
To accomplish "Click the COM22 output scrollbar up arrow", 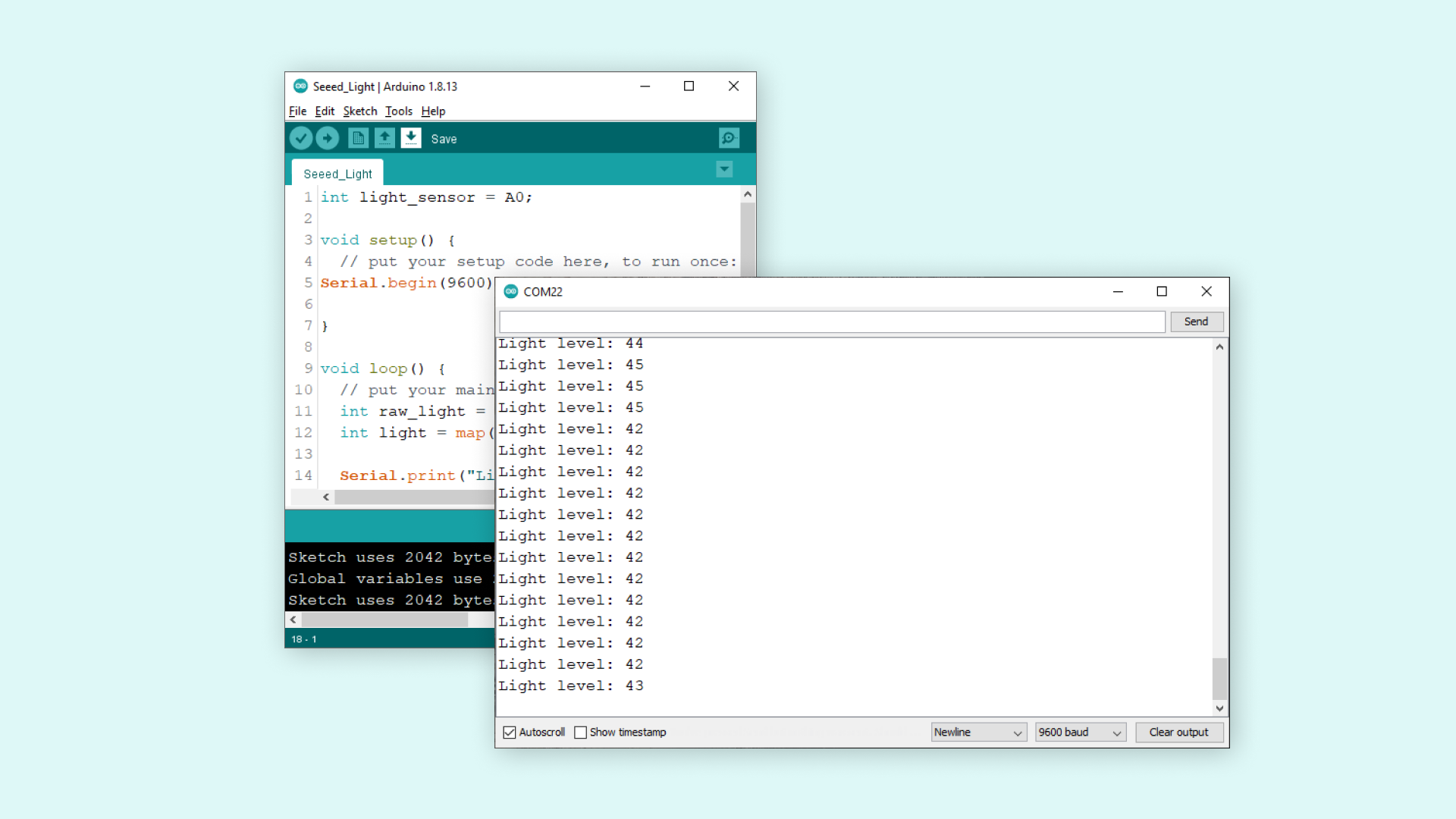I will click(1219, 347).
